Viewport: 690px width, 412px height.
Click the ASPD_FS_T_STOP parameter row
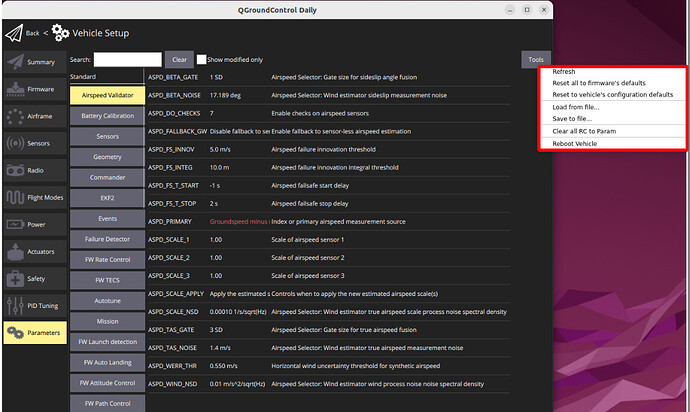click(x=329, y=203)
